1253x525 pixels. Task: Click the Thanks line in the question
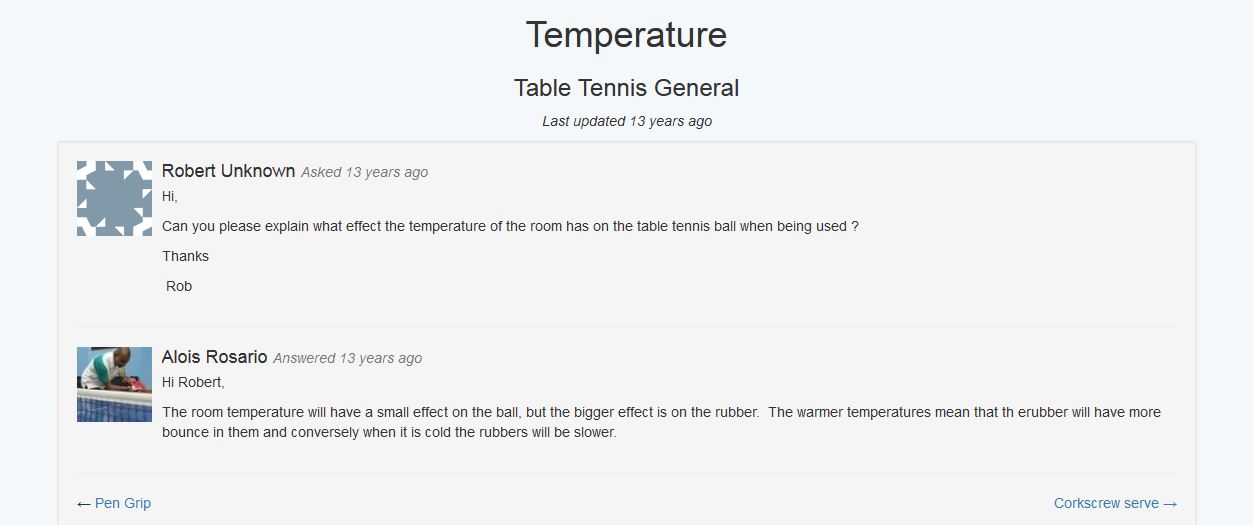[x=185, y=256]
